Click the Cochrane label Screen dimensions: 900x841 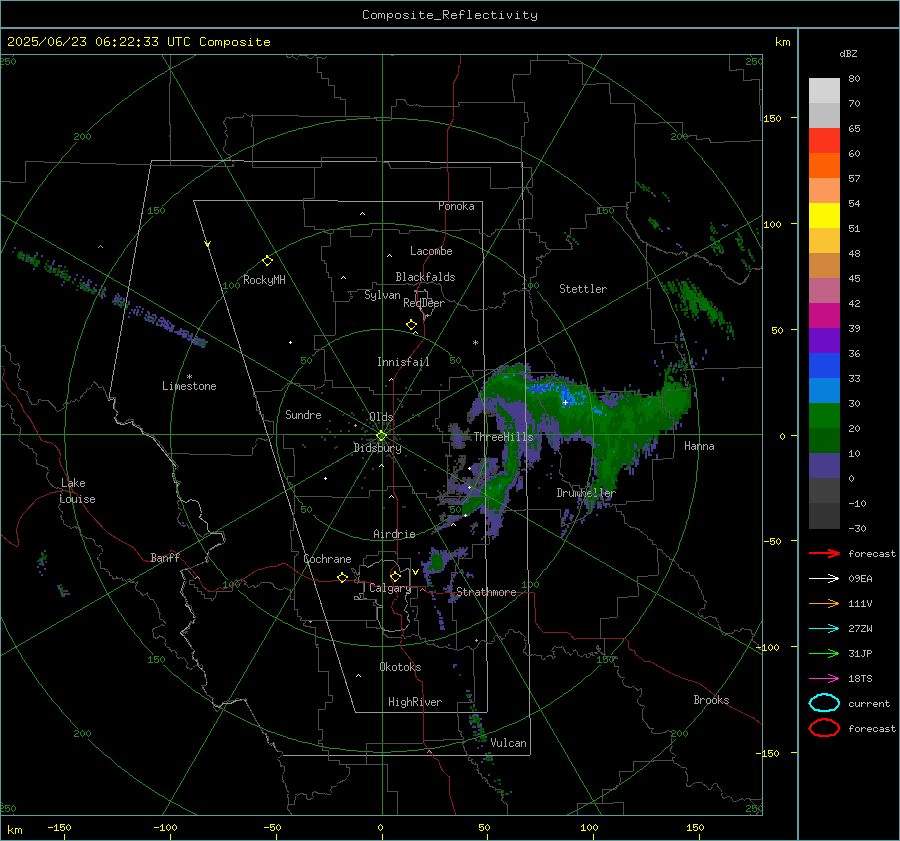click(327, 559)
